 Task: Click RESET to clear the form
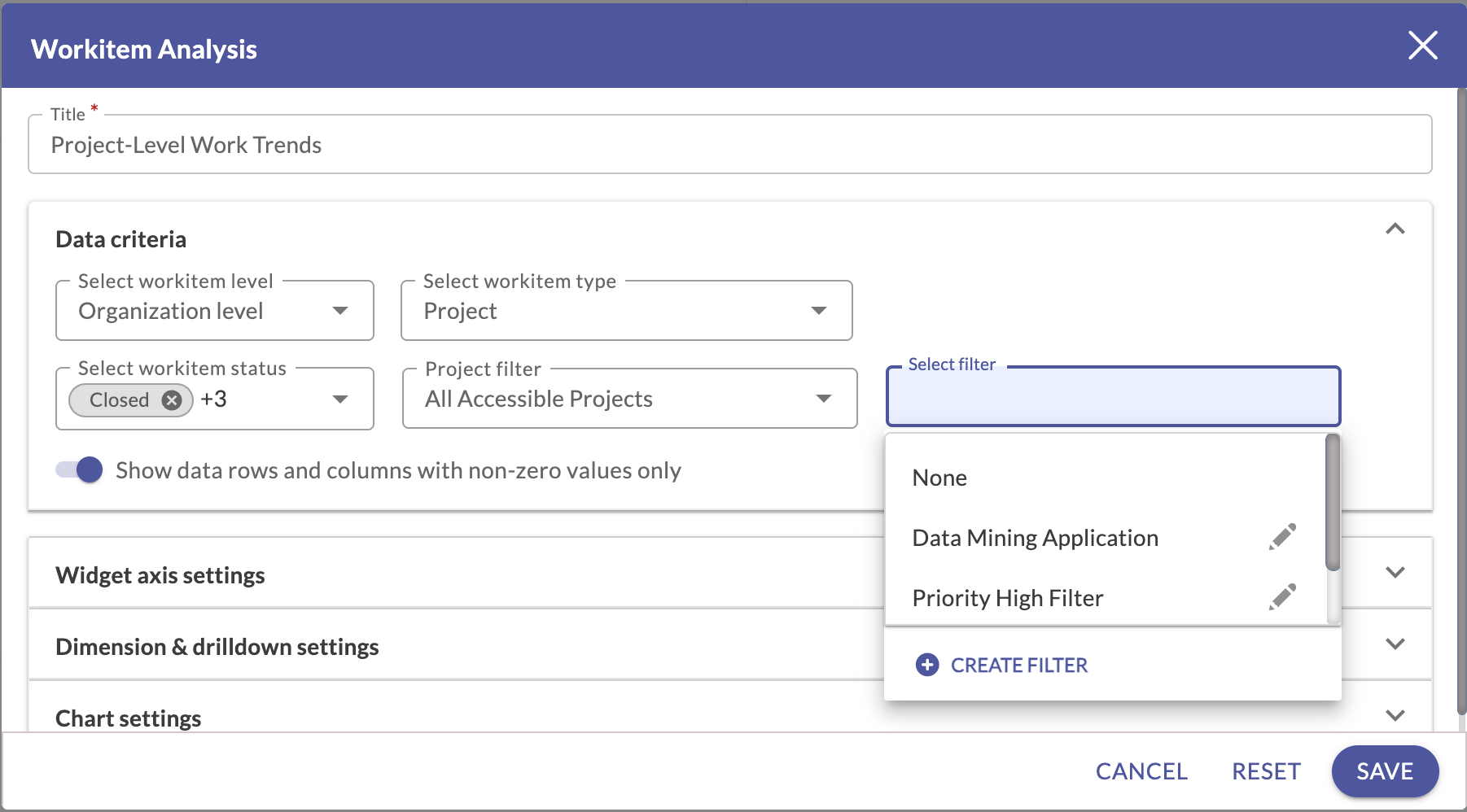1266,771
